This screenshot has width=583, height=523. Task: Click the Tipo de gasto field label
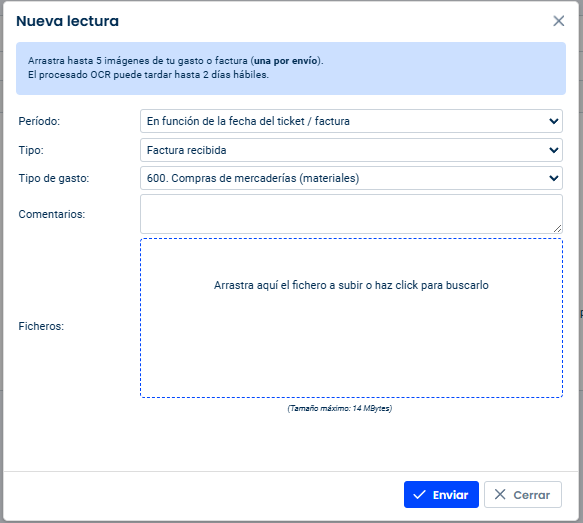[x=54, y=178]
